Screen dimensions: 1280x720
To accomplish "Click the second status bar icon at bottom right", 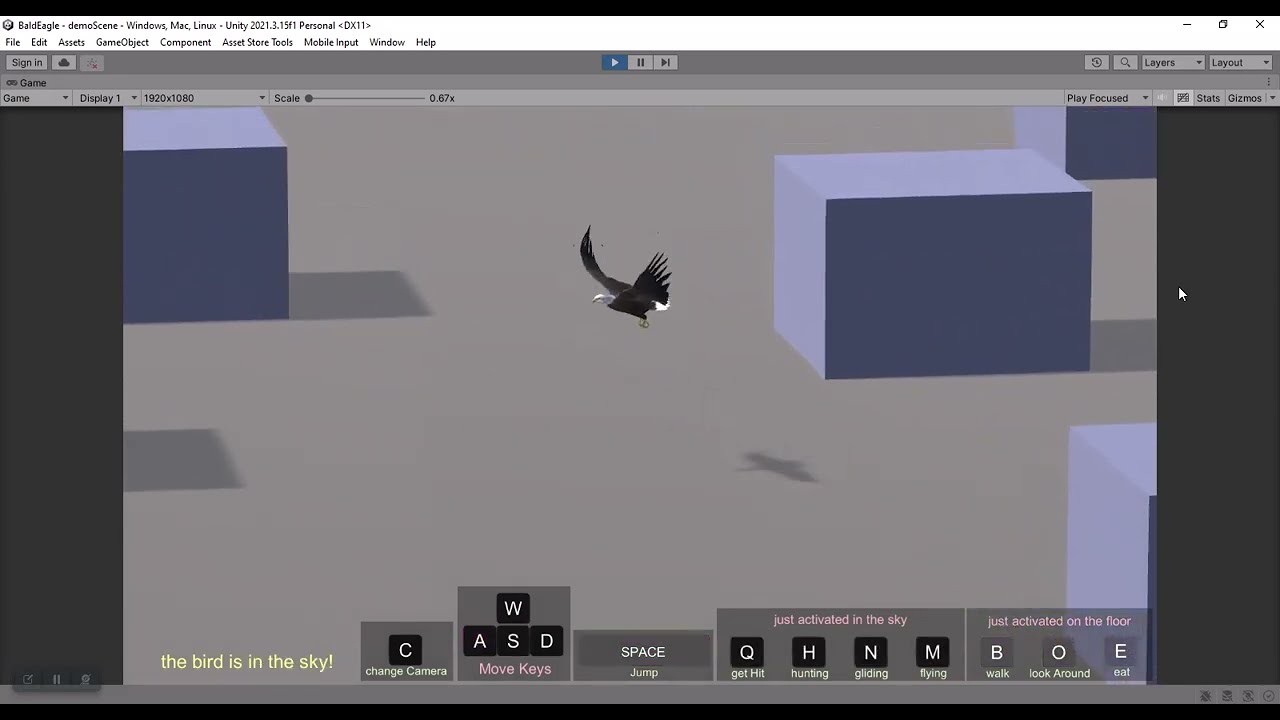I will (x=1227, y=696).
